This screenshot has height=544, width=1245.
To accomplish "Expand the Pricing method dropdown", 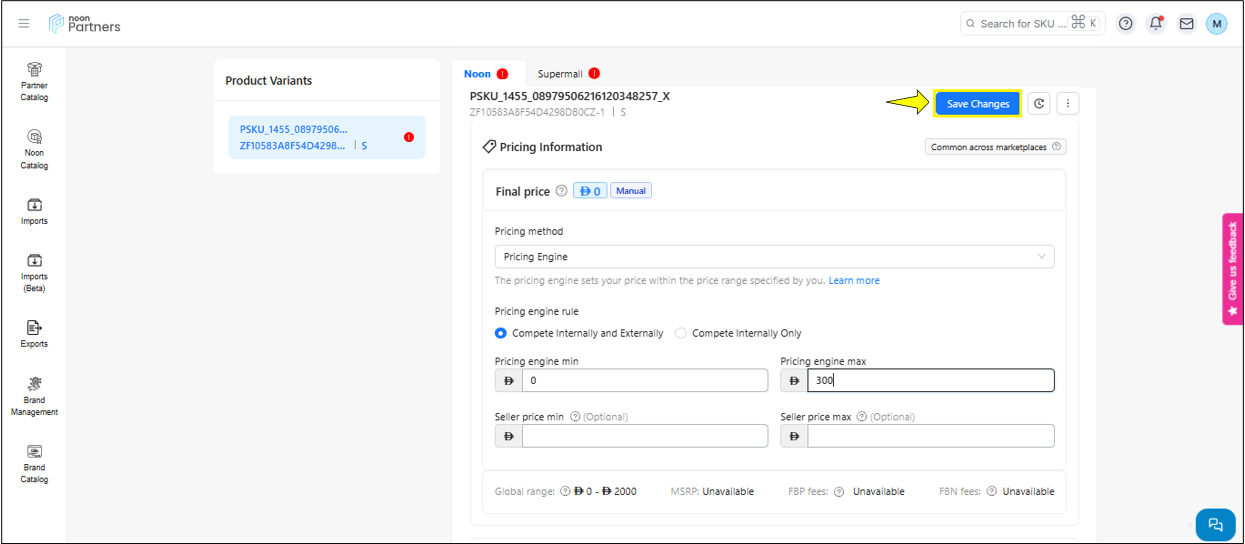I will coord(774,257).
